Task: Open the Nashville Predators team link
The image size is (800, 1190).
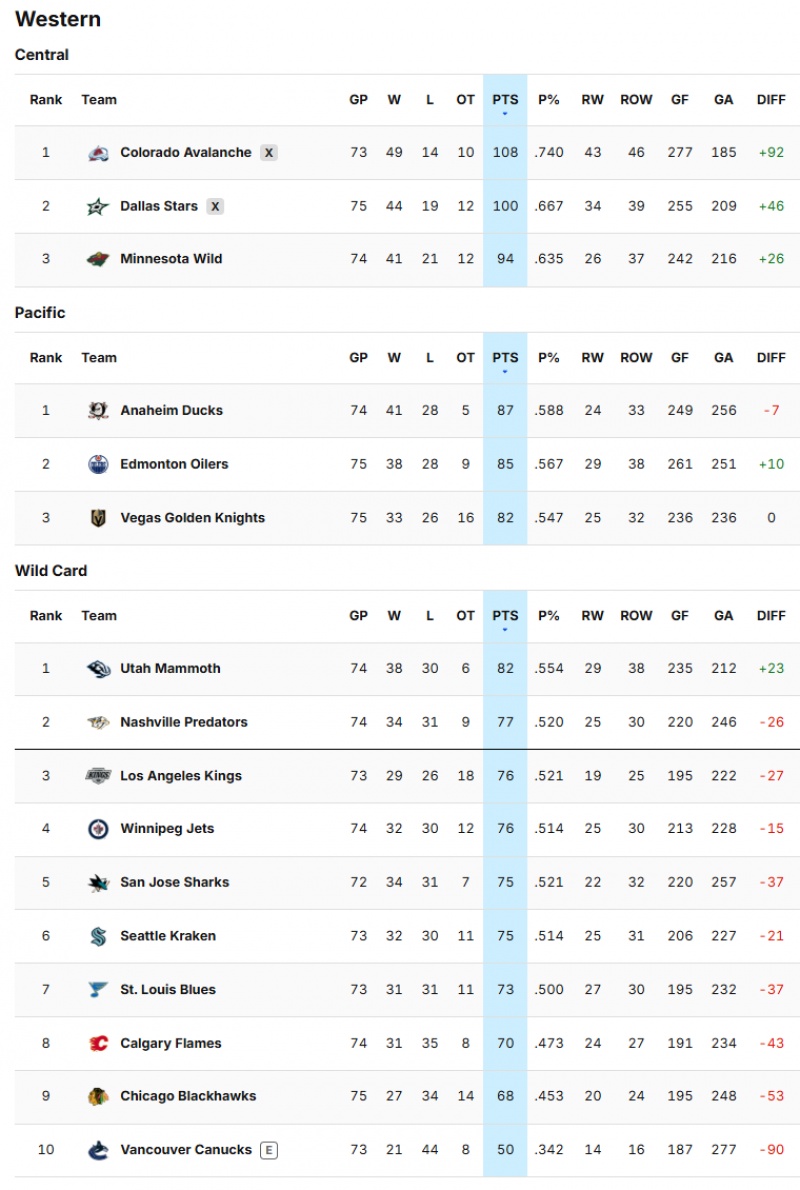Action: point(184,722)
